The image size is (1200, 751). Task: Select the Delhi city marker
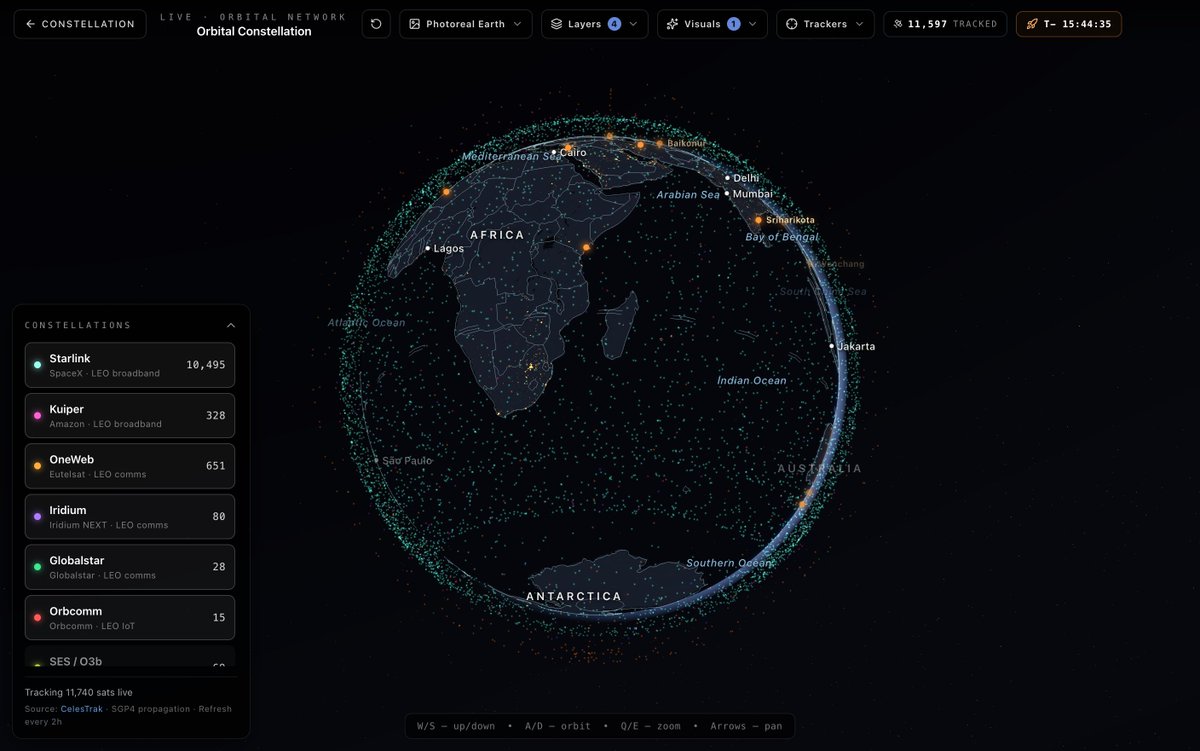tap(728, 178)
